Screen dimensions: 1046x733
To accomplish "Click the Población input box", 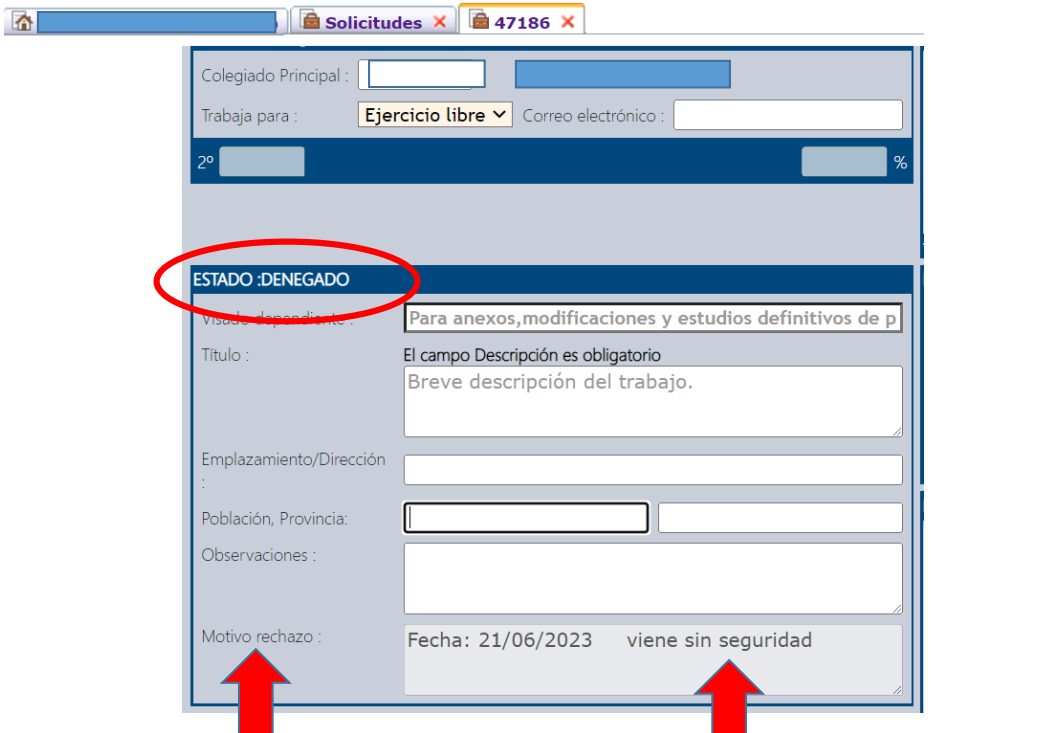I will 526,518.
